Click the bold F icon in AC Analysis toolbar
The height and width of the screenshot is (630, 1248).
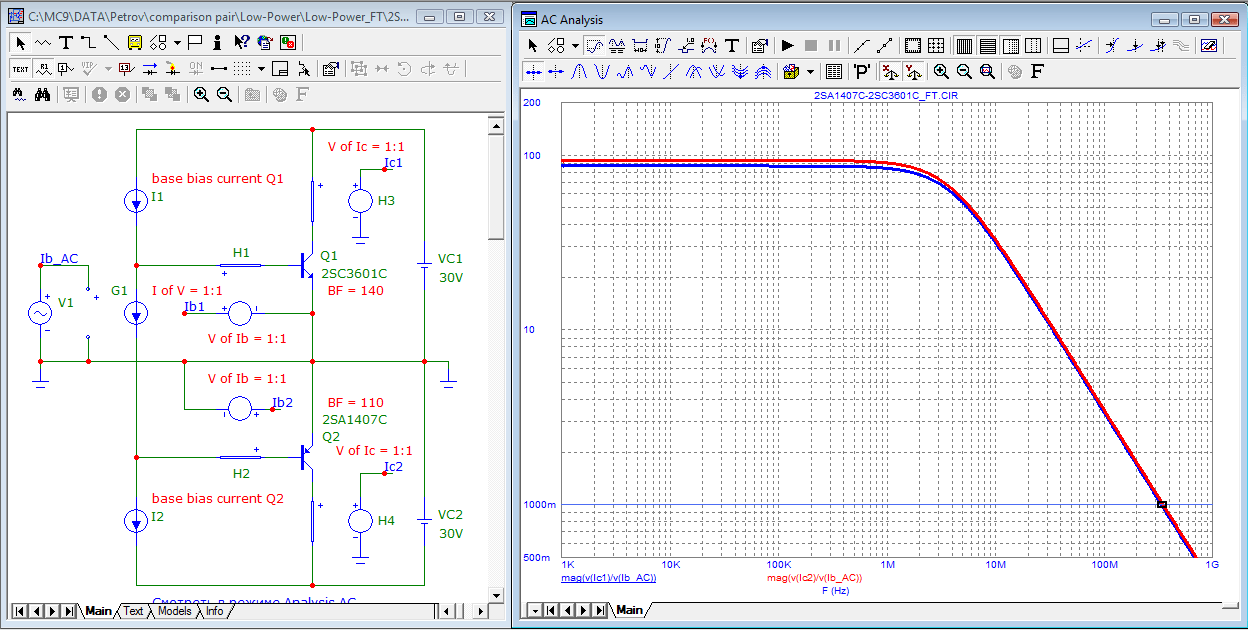[x=1037, y=72]
